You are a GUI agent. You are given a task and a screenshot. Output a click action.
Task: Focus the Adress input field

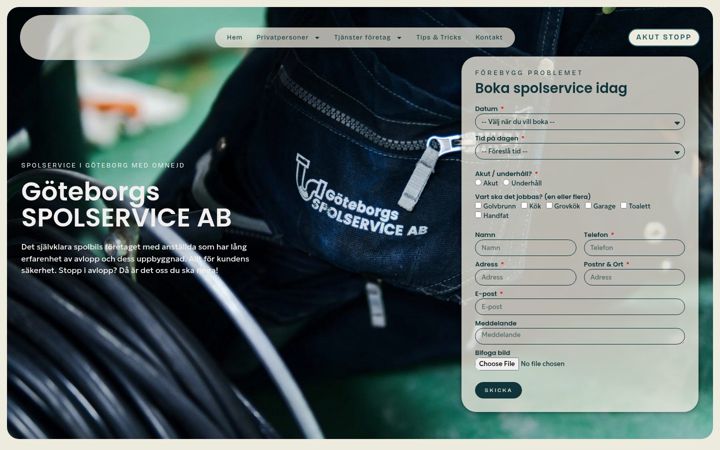click(525, 277)
